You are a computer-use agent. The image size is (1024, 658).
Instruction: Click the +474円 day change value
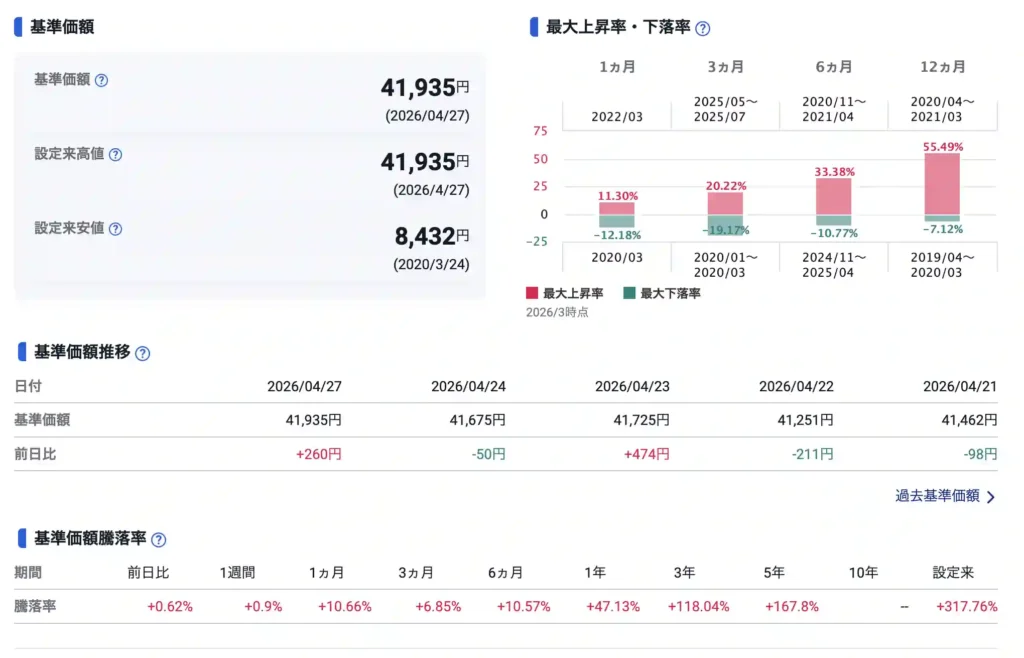(646, 454)
